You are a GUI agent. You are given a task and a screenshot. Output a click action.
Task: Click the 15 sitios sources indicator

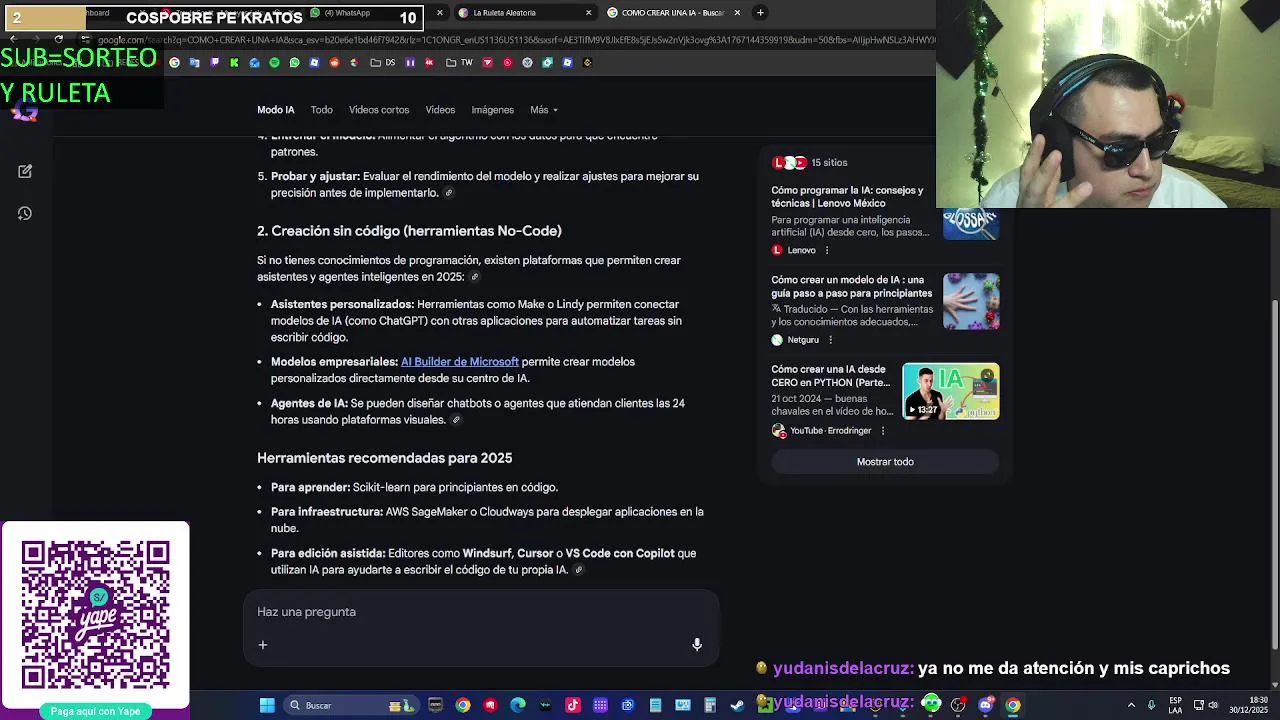pos(810,162)
